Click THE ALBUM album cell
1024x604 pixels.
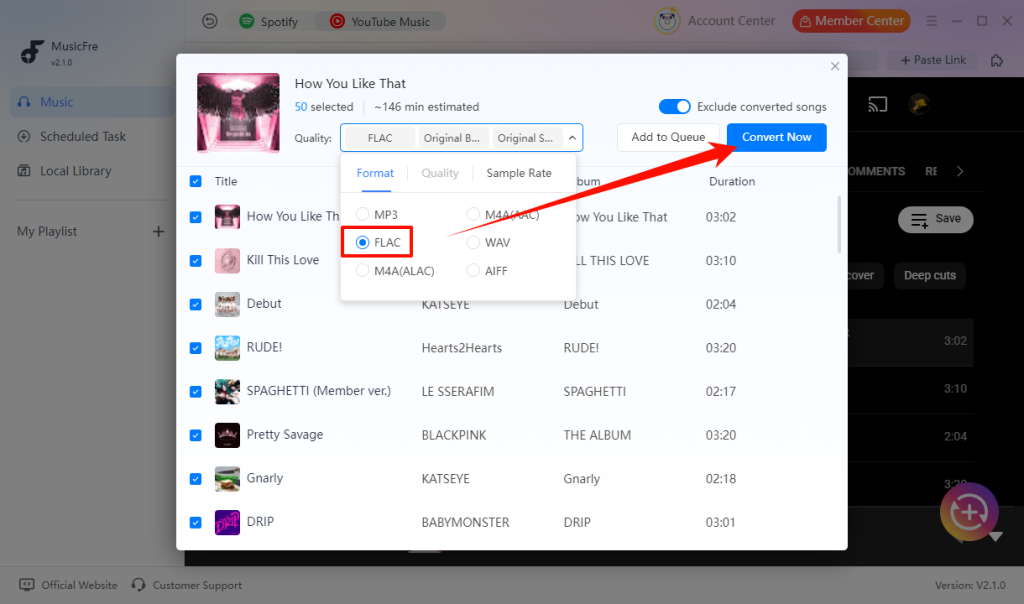pos(597,435)
